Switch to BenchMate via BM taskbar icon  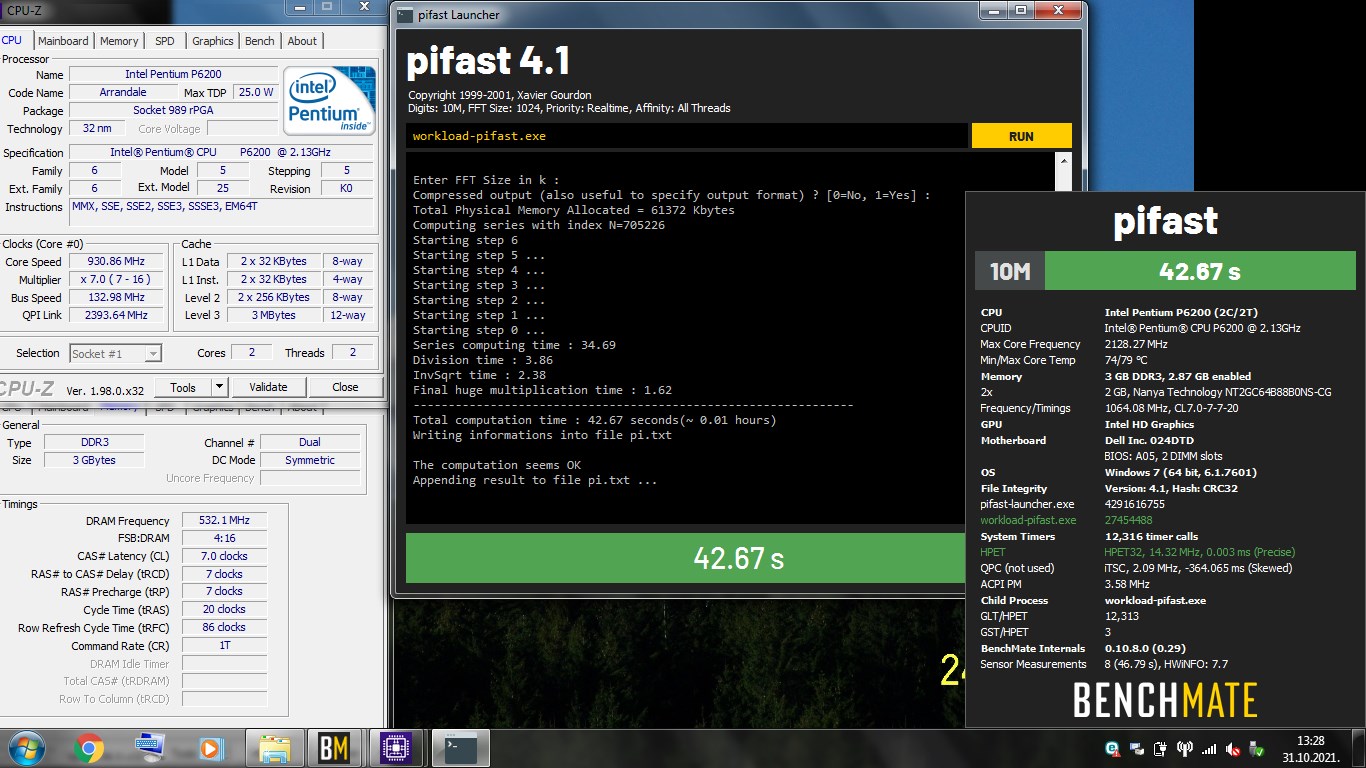pos(335,748)
